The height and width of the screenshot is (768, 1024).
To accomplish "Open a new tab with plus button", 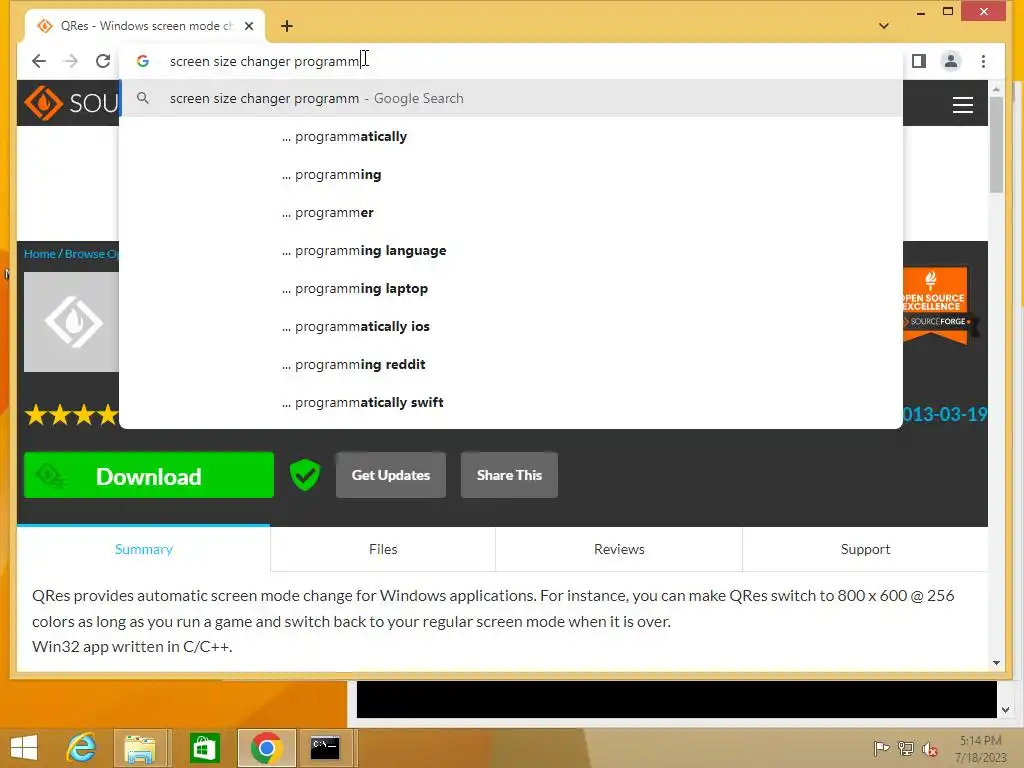I will [287, 26].
